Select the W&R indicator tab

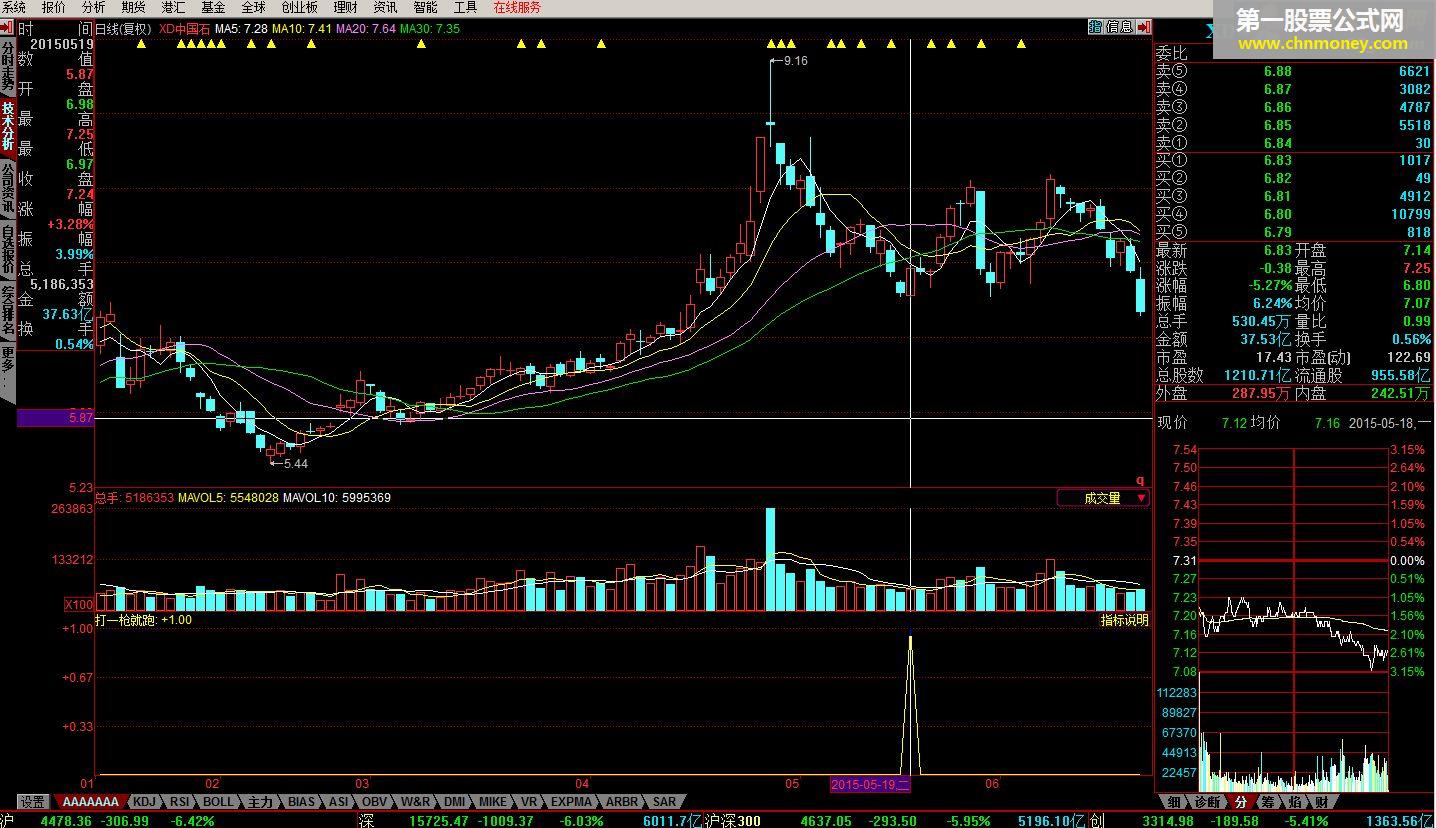(415, 802)
